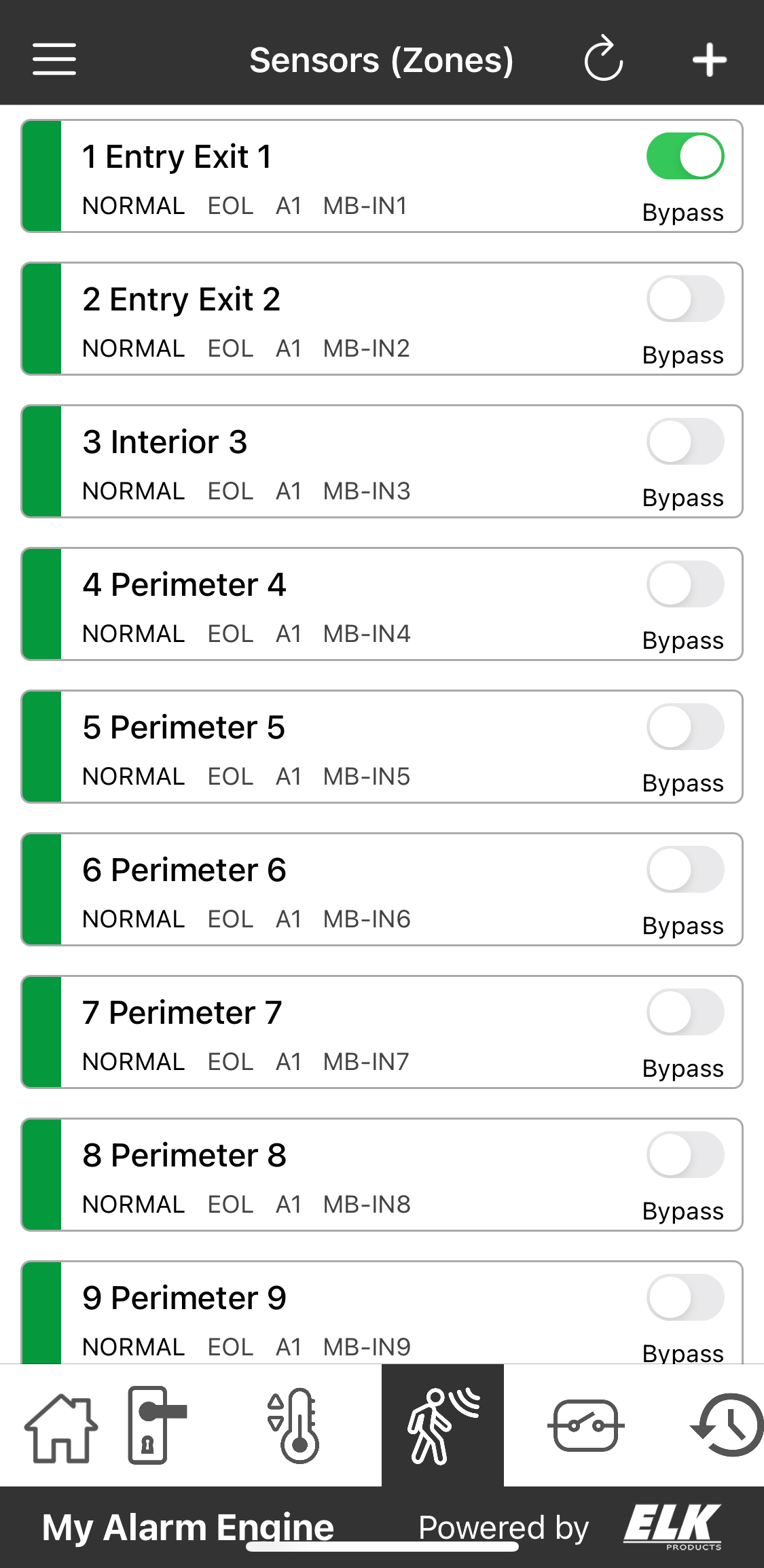Open the history log tab
The width and height of the screenshot is (764, 1568).
(x=727, y=1426)
